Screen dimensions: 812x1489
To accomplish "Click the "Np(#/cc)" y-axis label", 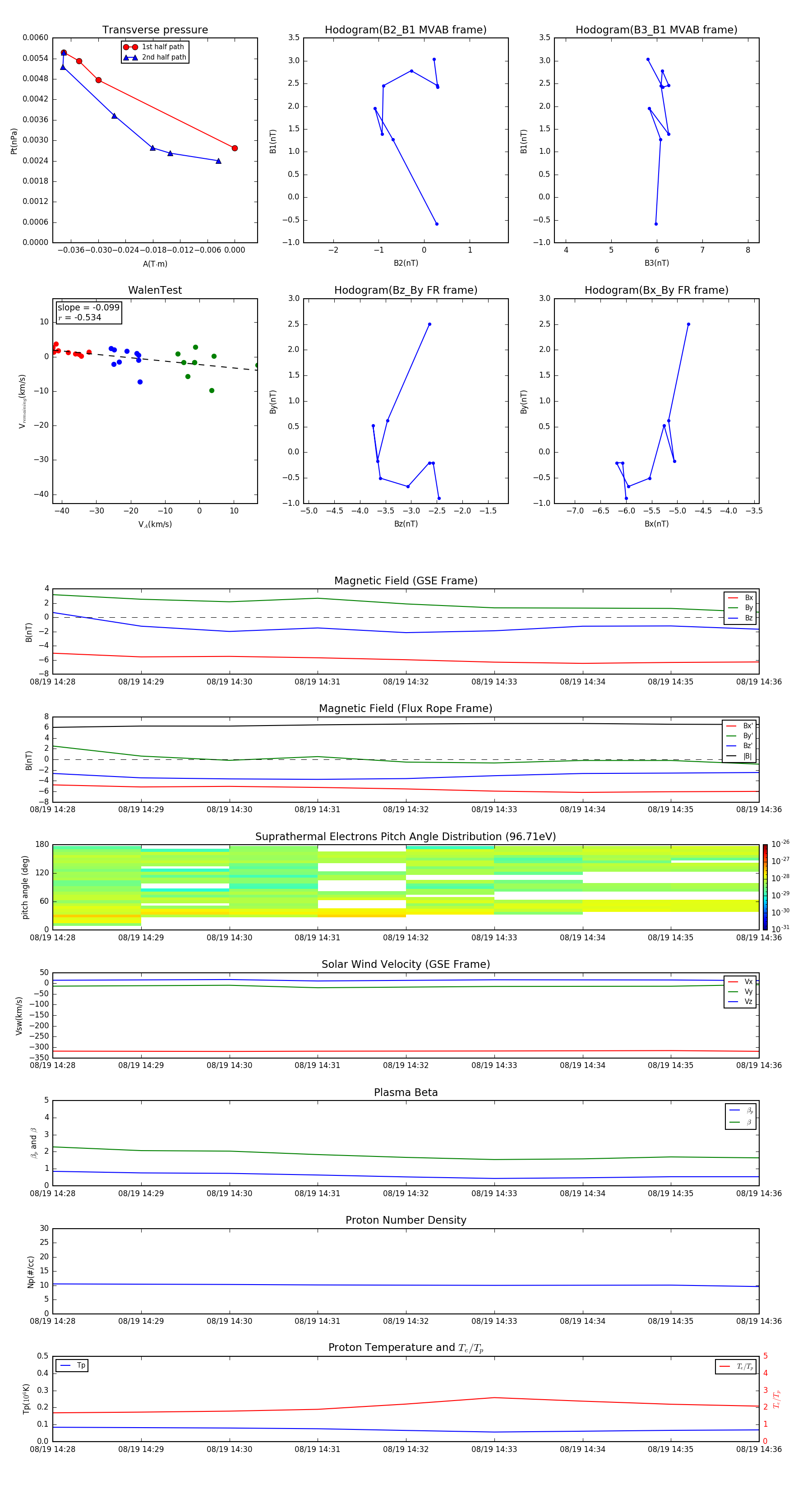I will click(31, 1272).
